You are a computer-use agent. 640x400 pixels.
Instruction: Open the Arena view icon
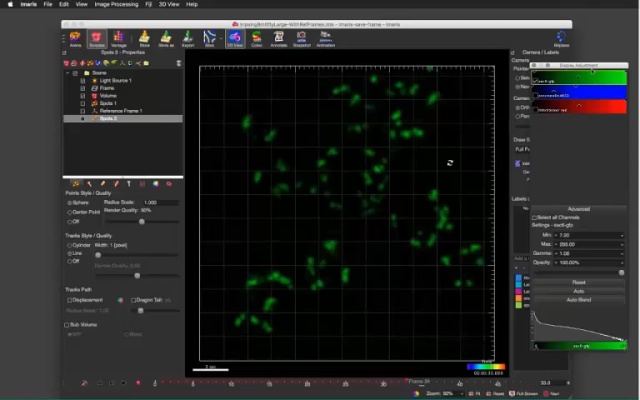(x=76, y=39)
